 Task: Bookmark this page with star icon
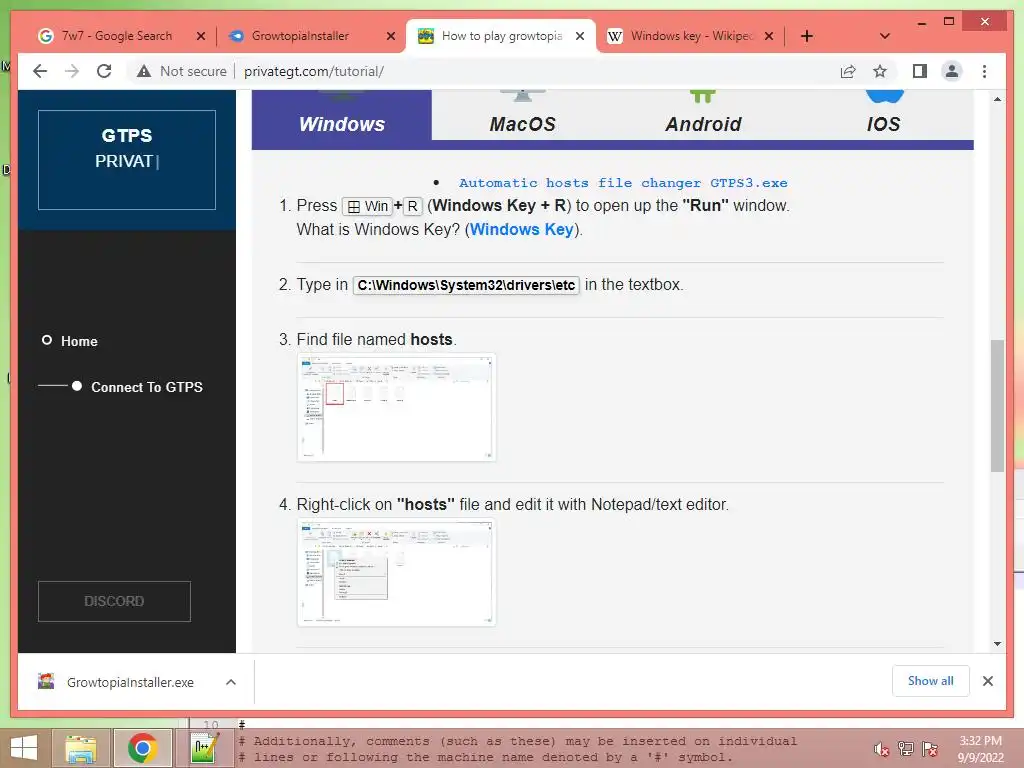tap(880, 71)
